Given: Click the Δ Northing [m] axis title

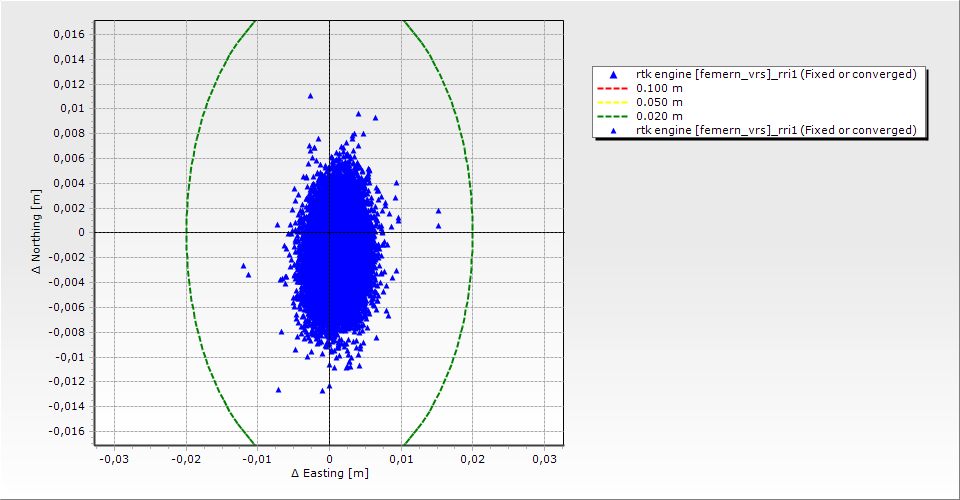Looking at the screenshot, I should (37, 232).
